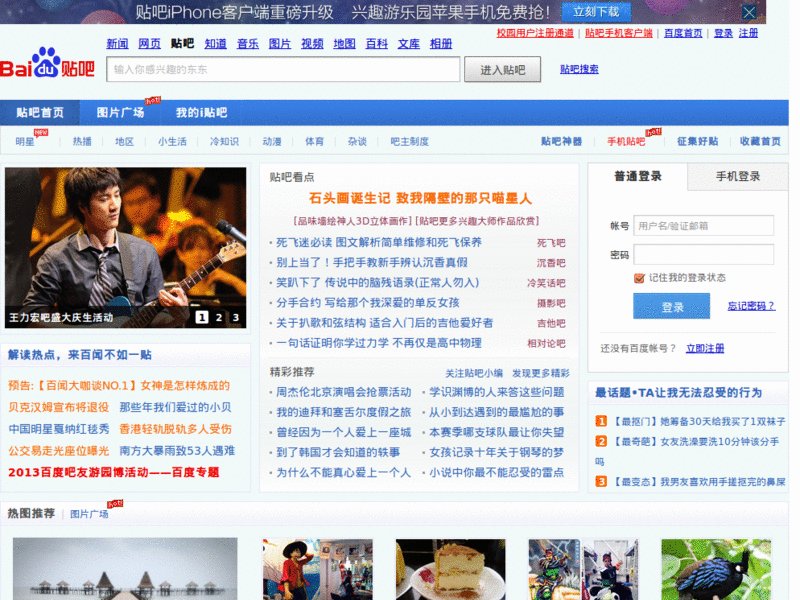
Task: Open 校园用户注册通道 link
Action: (535, 33)
